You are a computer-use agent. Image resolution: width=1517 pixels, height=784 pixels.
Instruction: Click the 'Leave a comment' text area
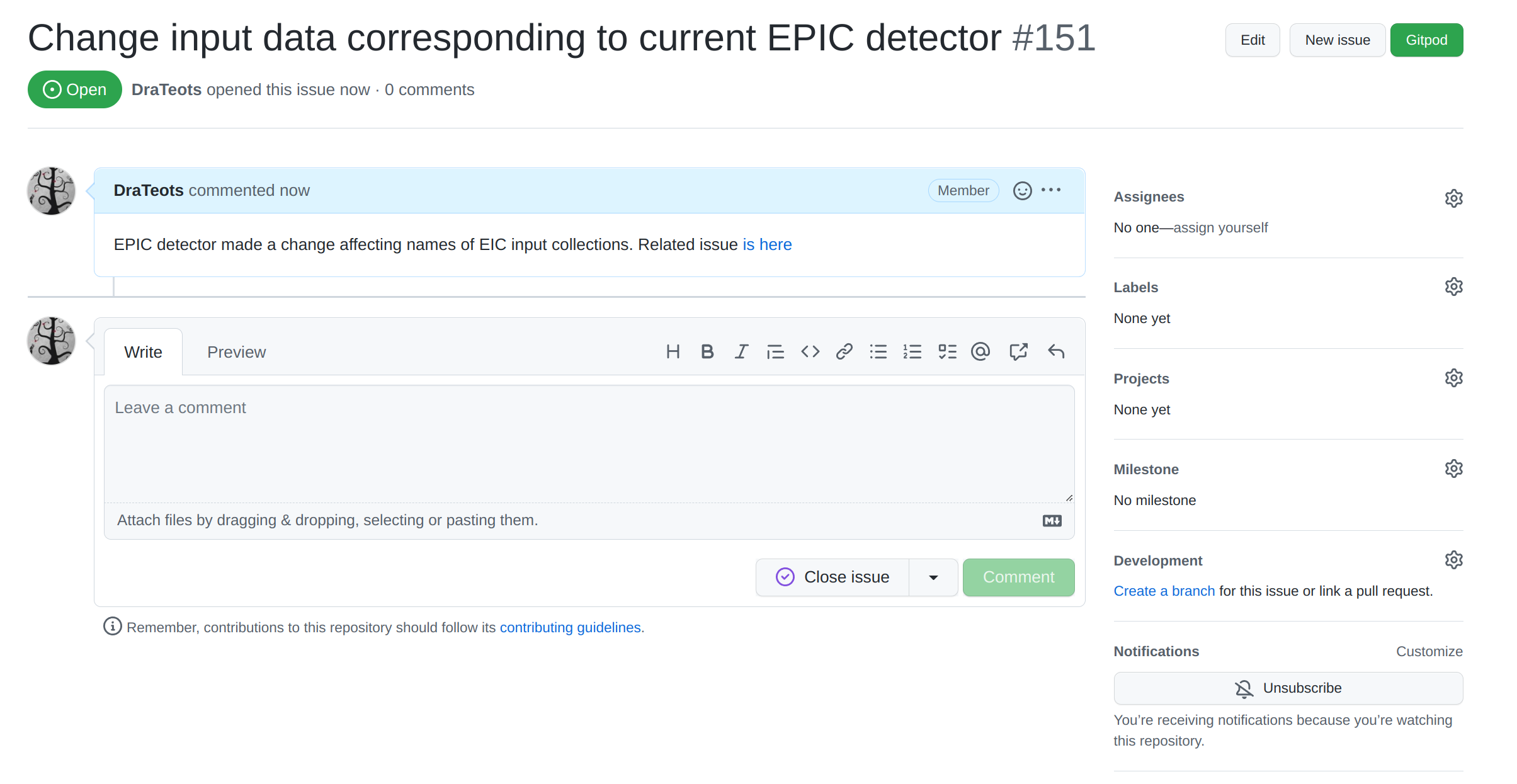(589, 444)
